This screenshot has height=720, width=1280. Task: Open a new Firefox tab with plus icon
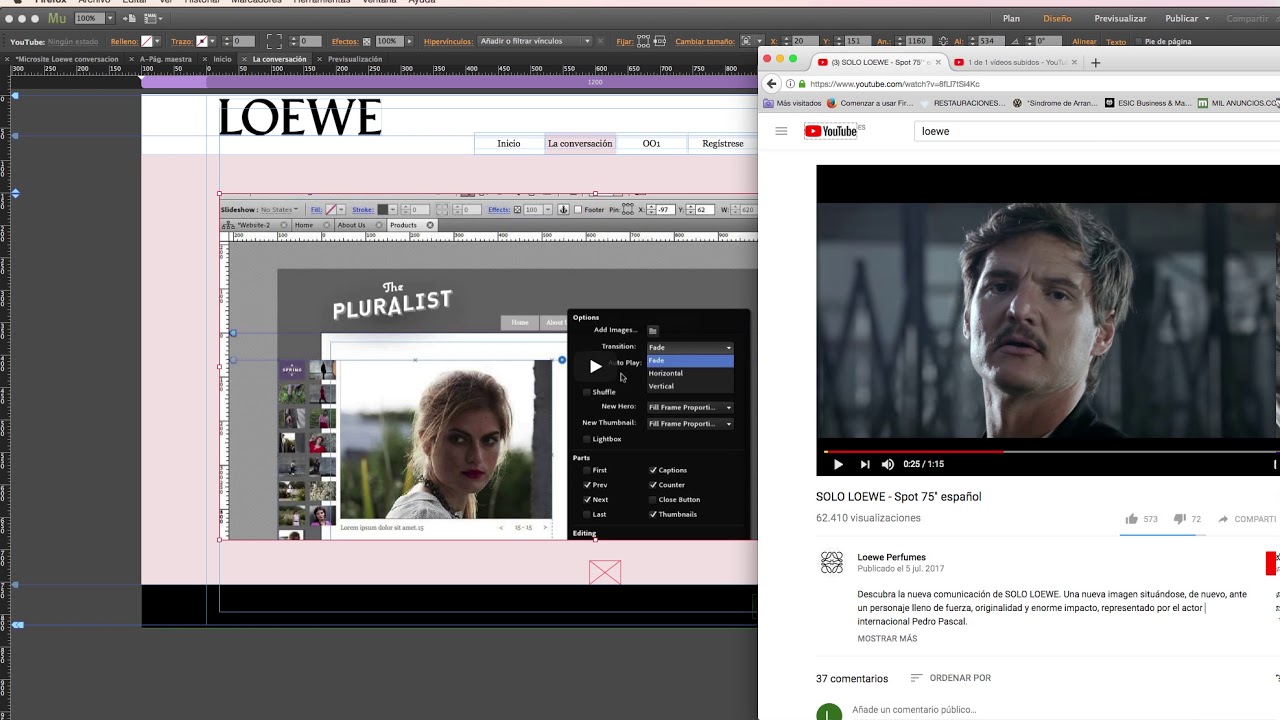point(1095,62)
